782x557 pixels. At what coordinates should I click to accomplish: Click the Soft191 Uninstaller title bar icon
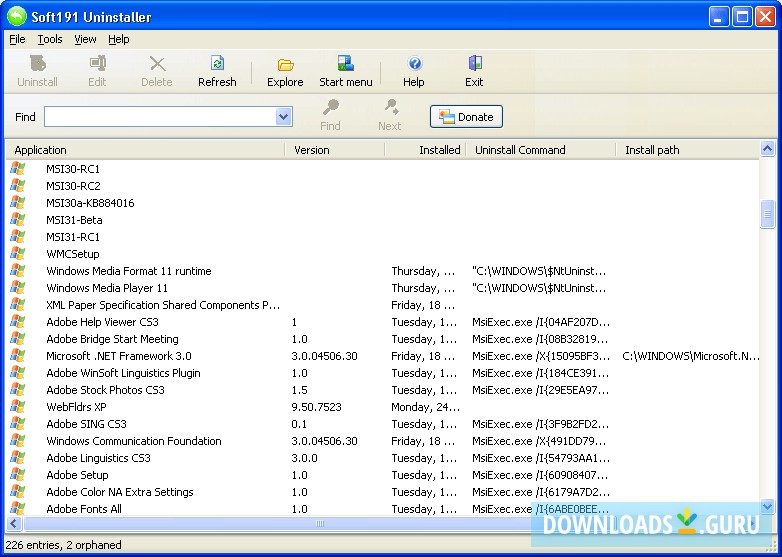(16, 16)
